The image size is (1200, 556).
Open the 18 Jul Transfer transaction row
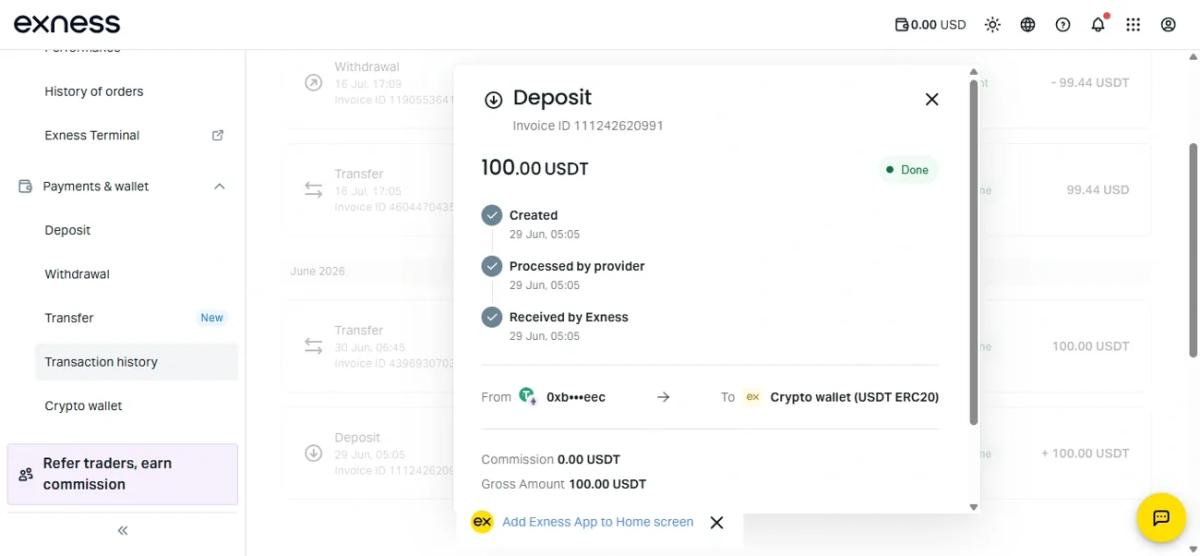[x=717, y=190]
